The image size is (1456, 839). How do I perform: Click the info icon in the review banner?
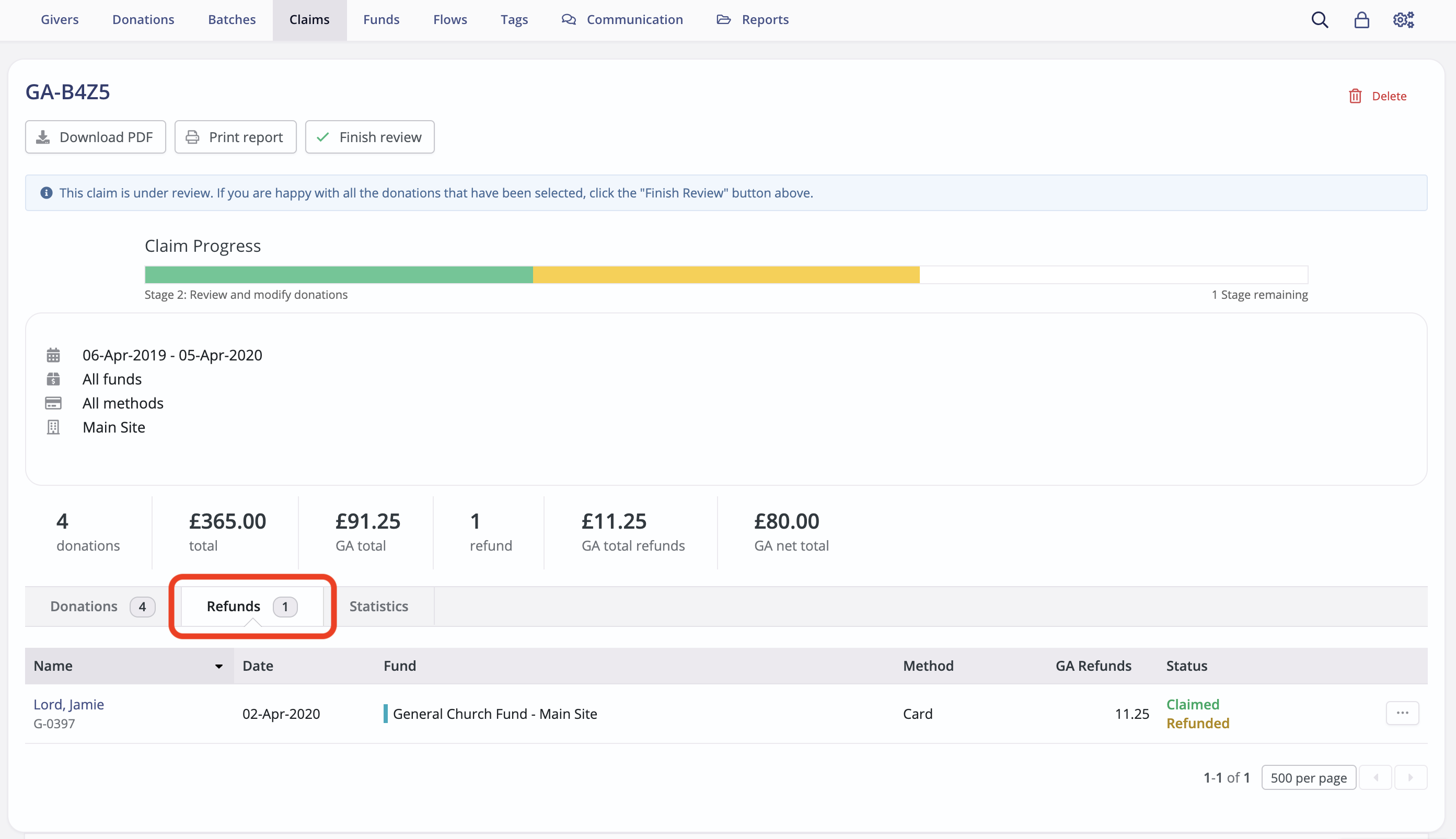coord(46,192)
